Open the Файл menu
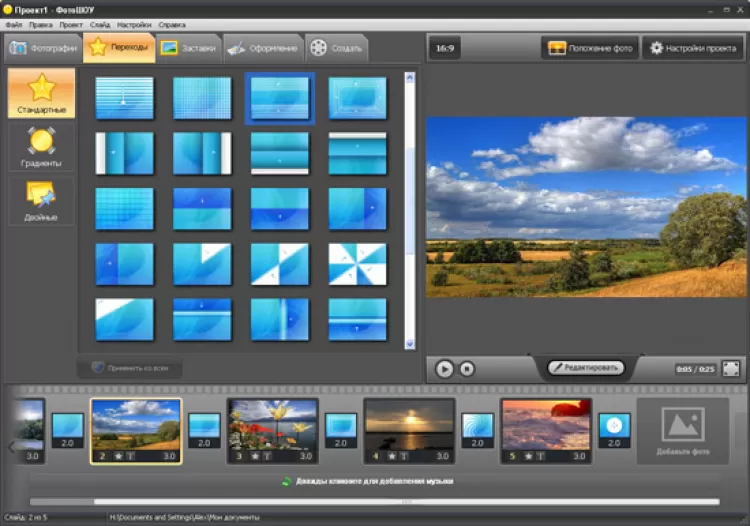 pyautogui.click(x=14, y=25)
